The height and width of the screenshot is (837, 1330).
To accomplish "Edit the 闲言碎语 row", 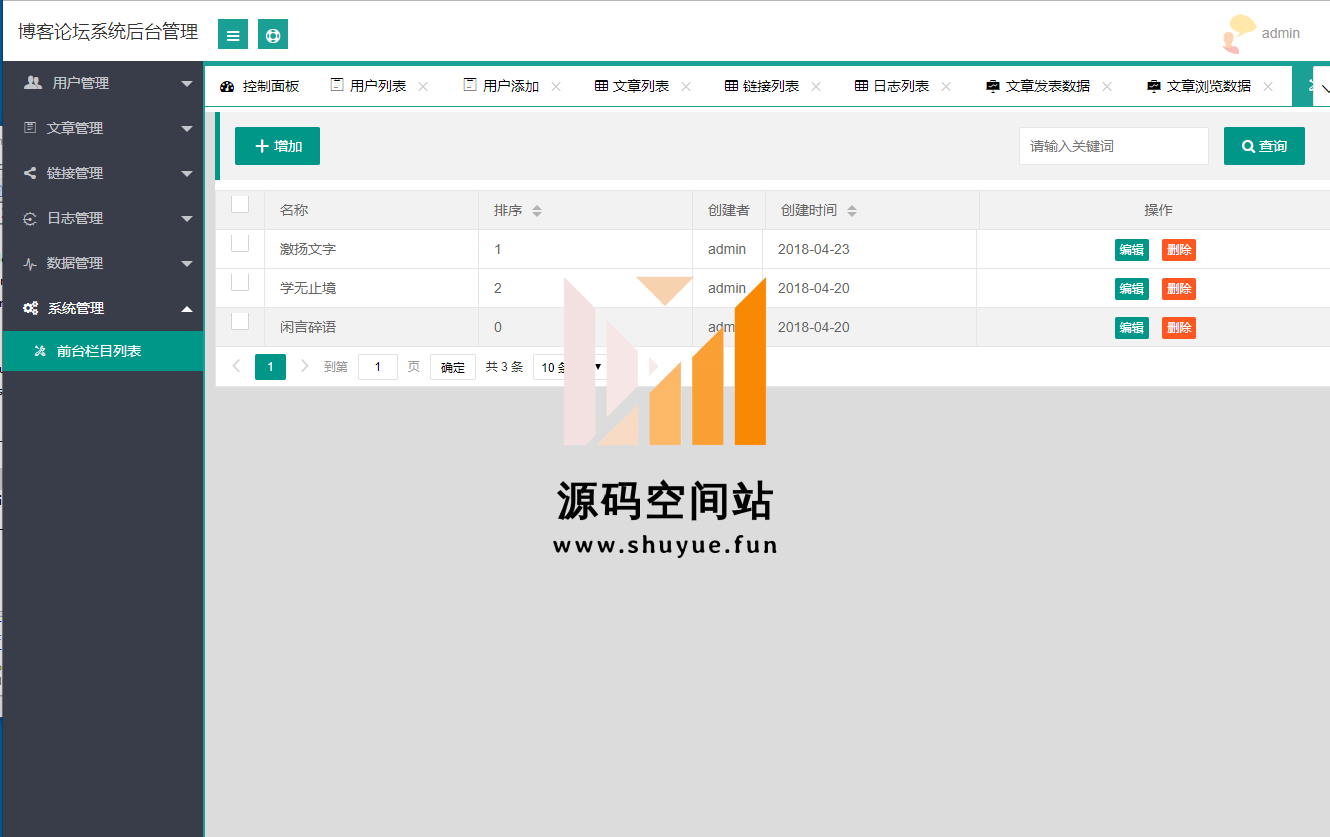I will [x=1132, y=328].
